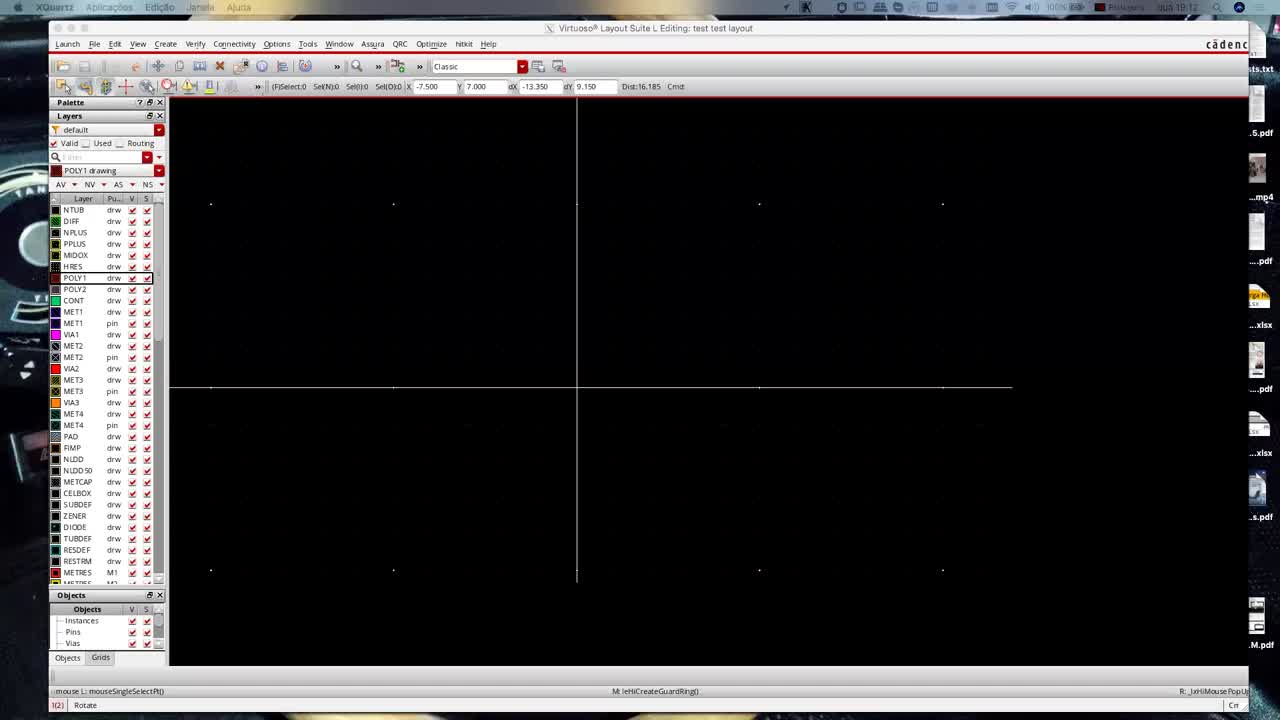The image size is (1280, 720).
Task: Toggle selectability checkbox for Pins objects
Action: [147, 632]
